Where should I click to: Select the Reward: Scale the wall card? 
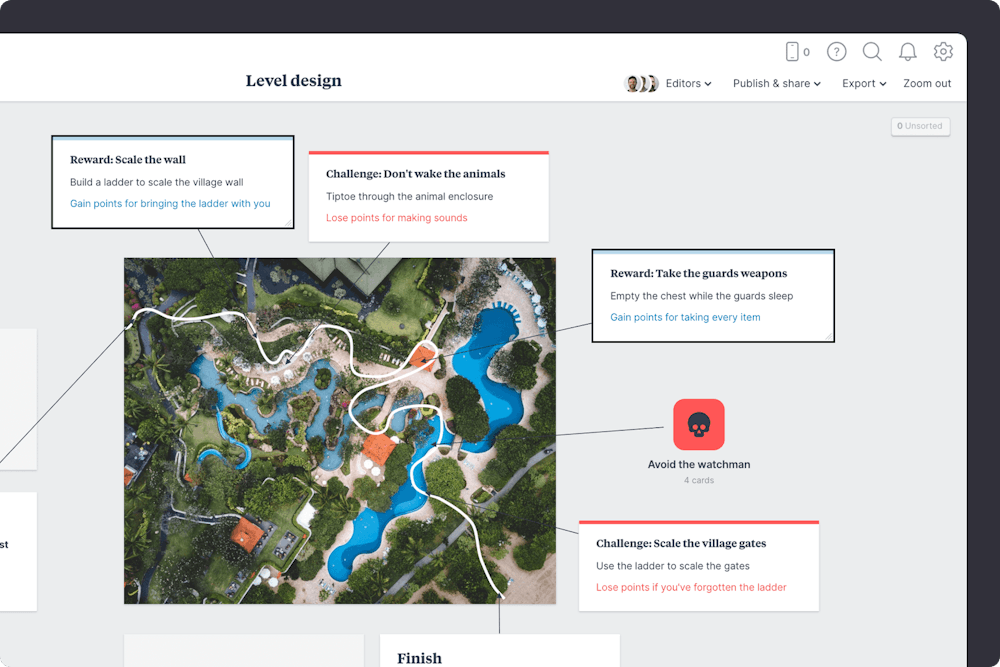click(172, 182)
